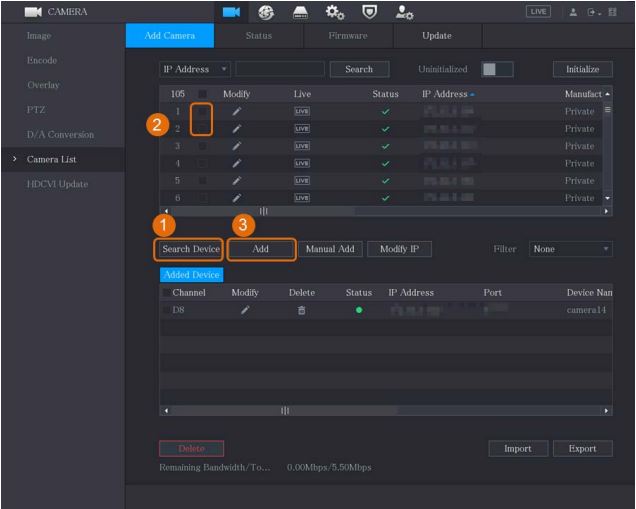Tick the select-all checkbox in searched list header
Screen dimensions: 636x509
point(202,94)
